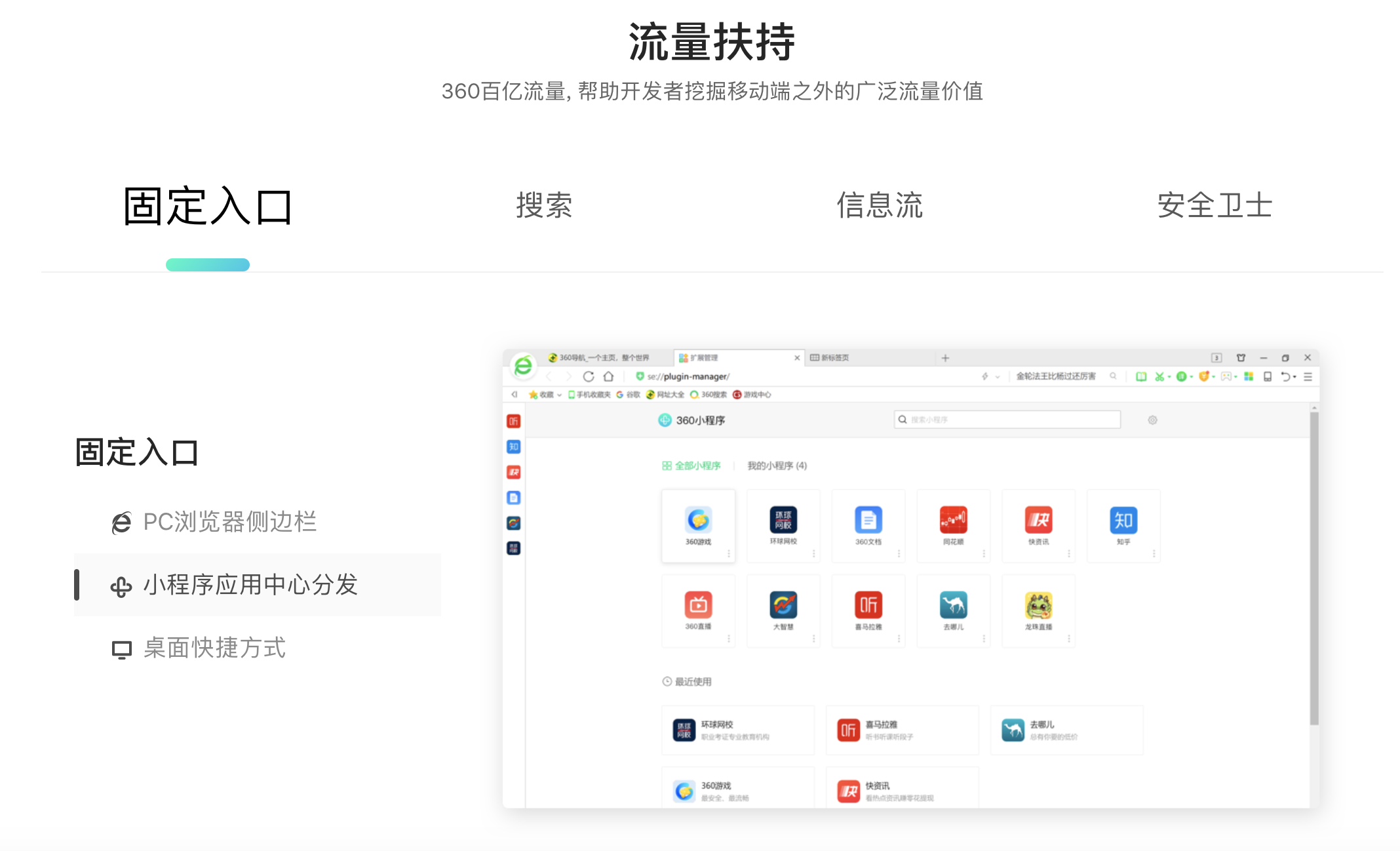
Task: Click the 搜索小程序 search field
Action: point(1007,420)
